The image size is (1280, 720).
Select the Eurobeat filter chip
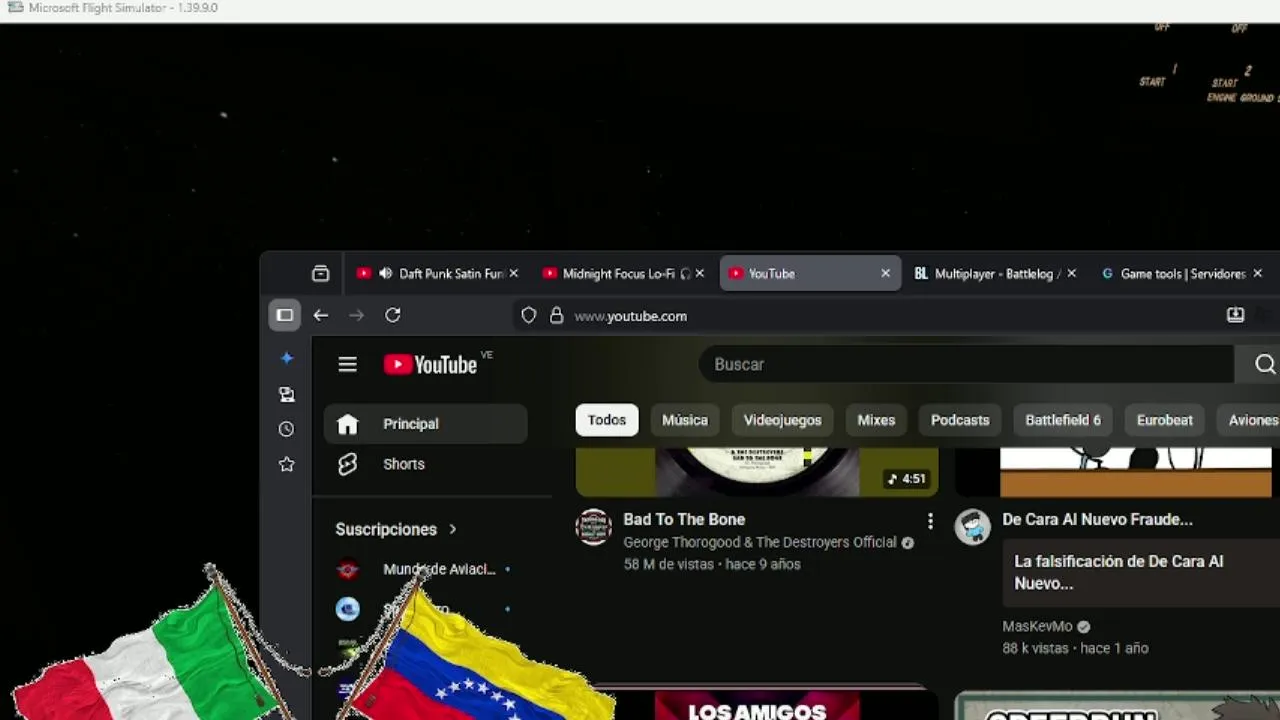tap(1165, 420)
